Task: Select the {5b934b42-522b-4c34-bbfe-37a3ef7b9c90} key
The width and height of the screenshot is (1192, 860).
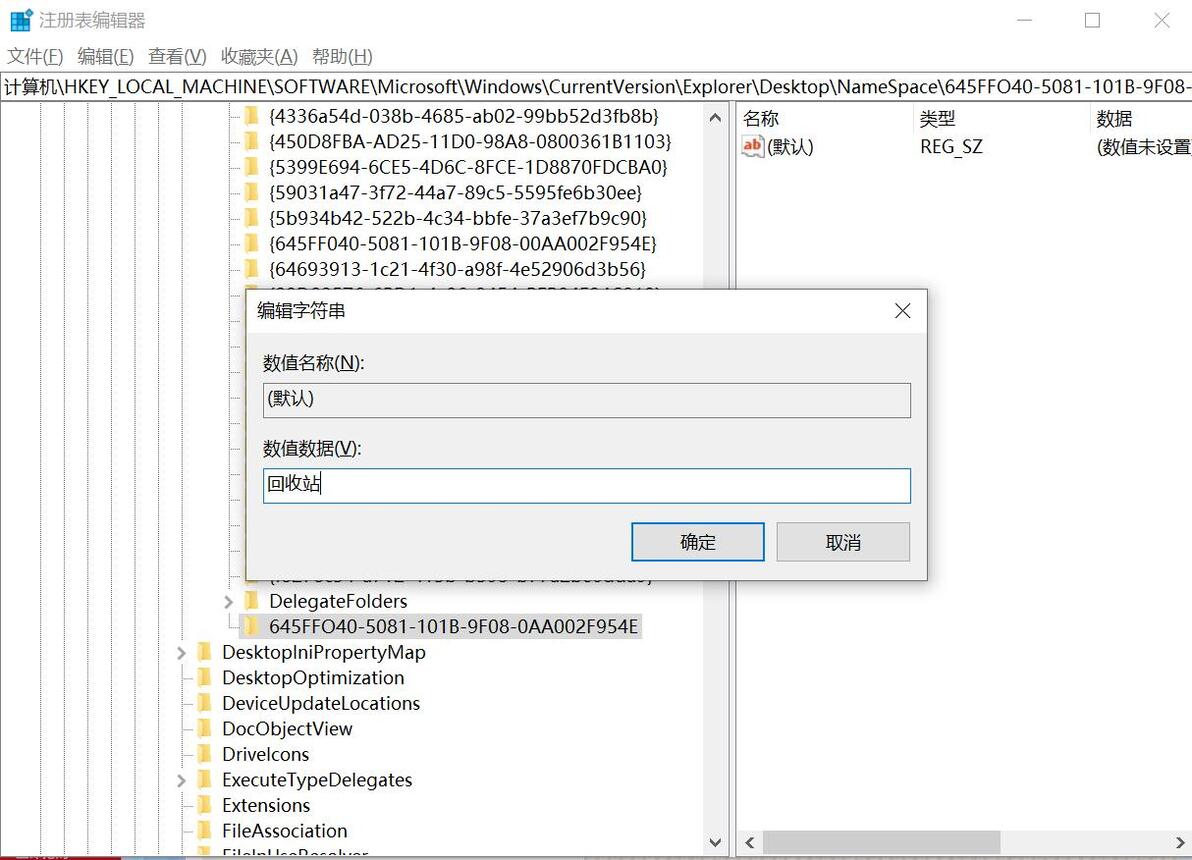Action: coord(458,218)
